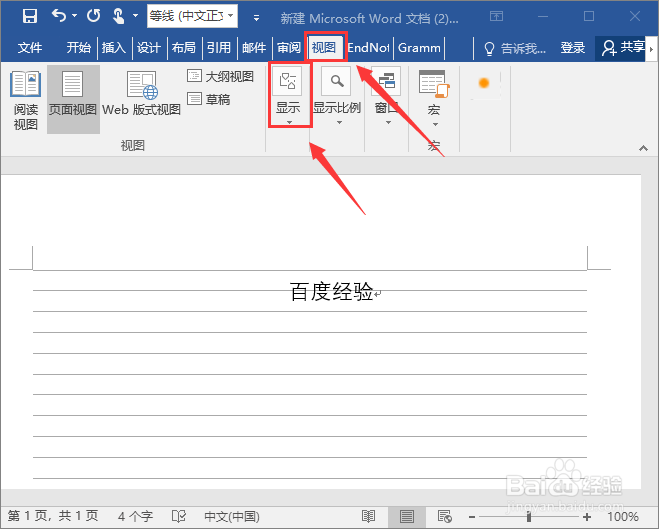659x529 pixels.
Task: Select the 视图 ribbon tab
Action: (x=324, y=47)
